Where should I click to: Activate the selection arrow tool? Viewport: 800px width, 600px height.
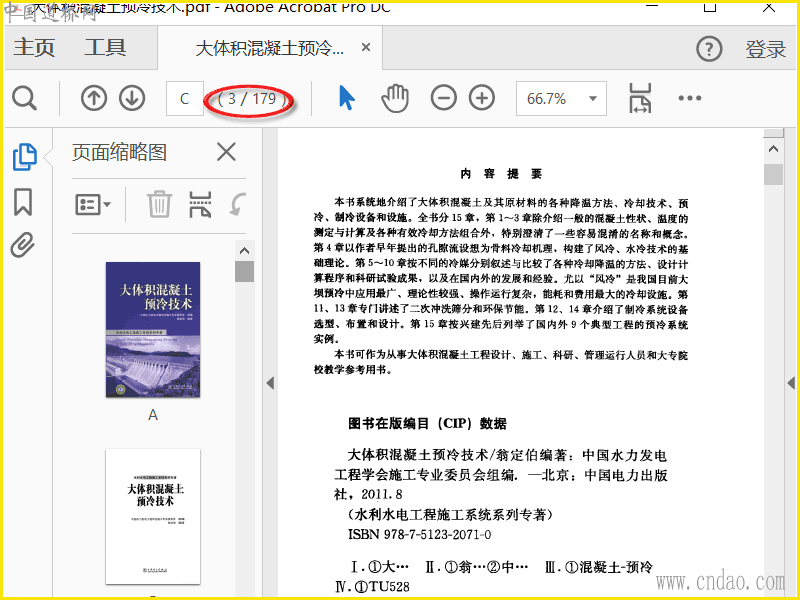coord(346,98)
